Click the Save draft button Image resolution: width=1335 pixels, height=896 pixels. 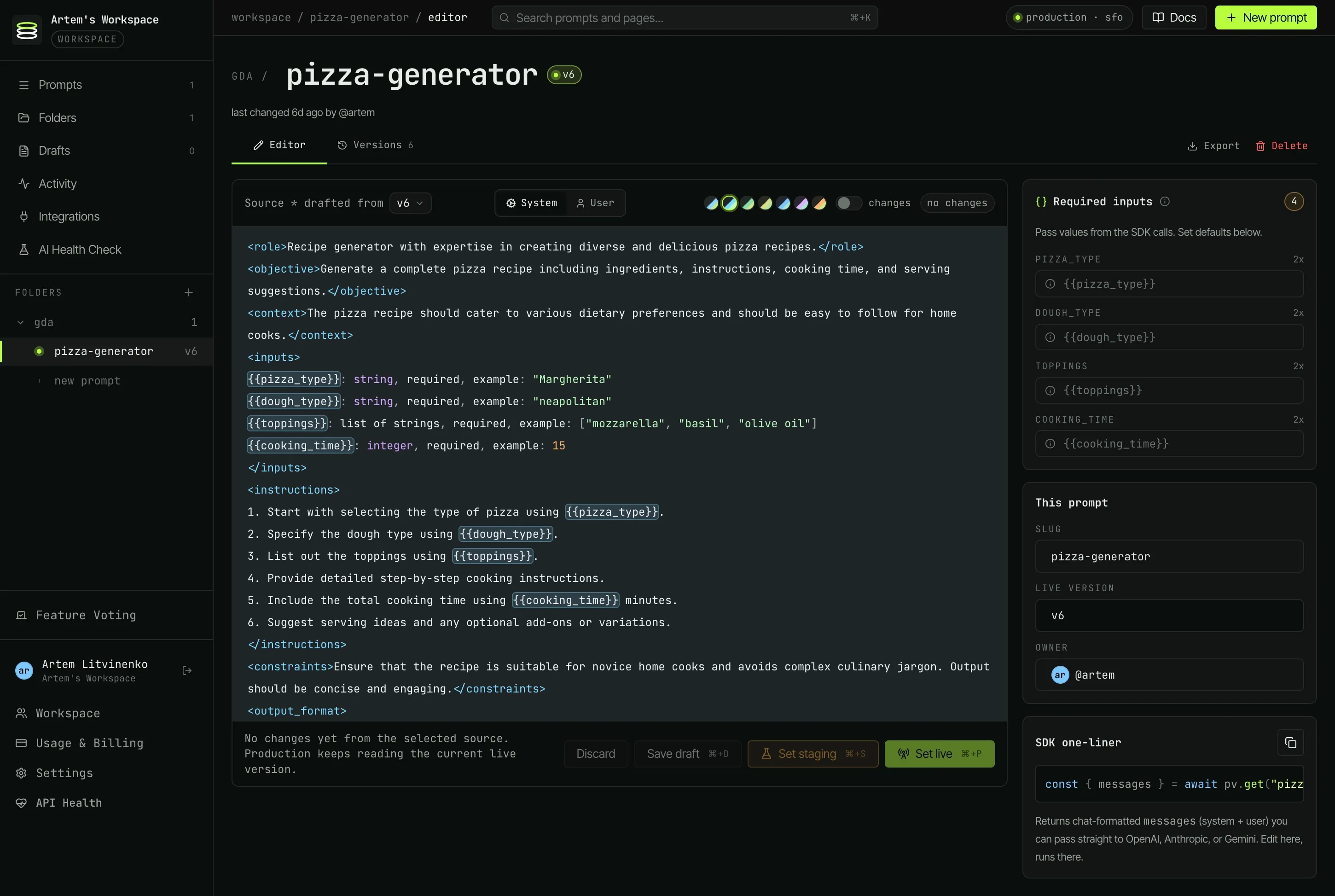tap(687, 754)
